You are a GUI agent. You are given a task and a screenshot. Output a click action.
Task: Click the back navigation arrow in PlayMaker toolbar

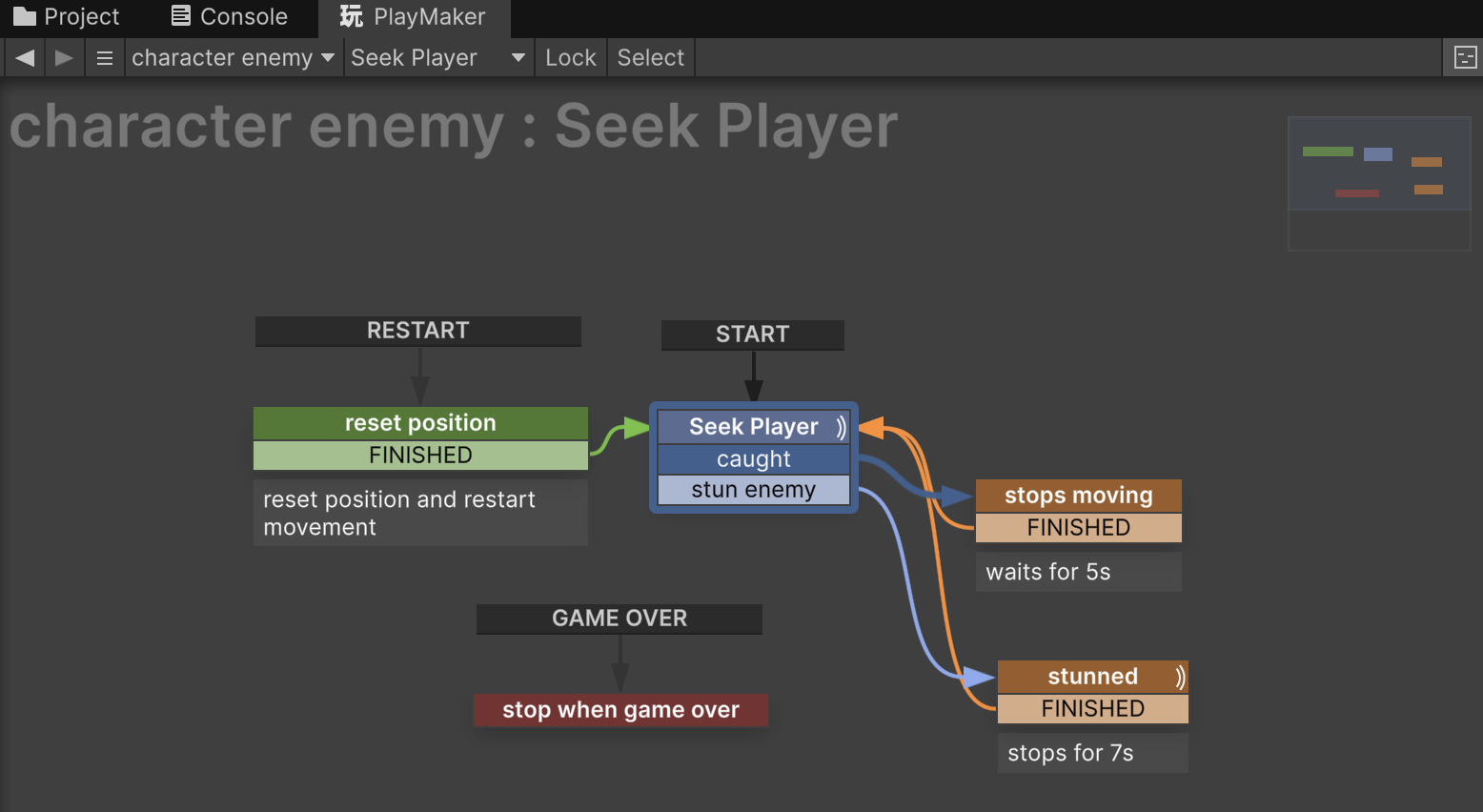click(x=24, y=57)
